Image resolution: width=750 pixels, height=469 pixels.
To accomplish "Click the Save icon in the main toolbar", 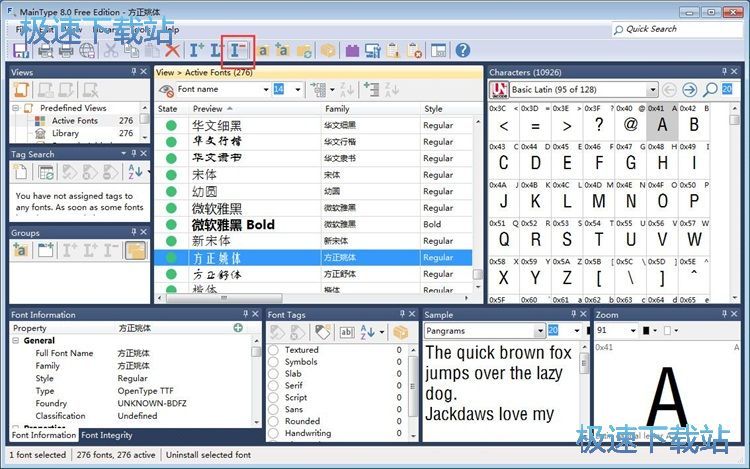I will (x=21, y=50).
